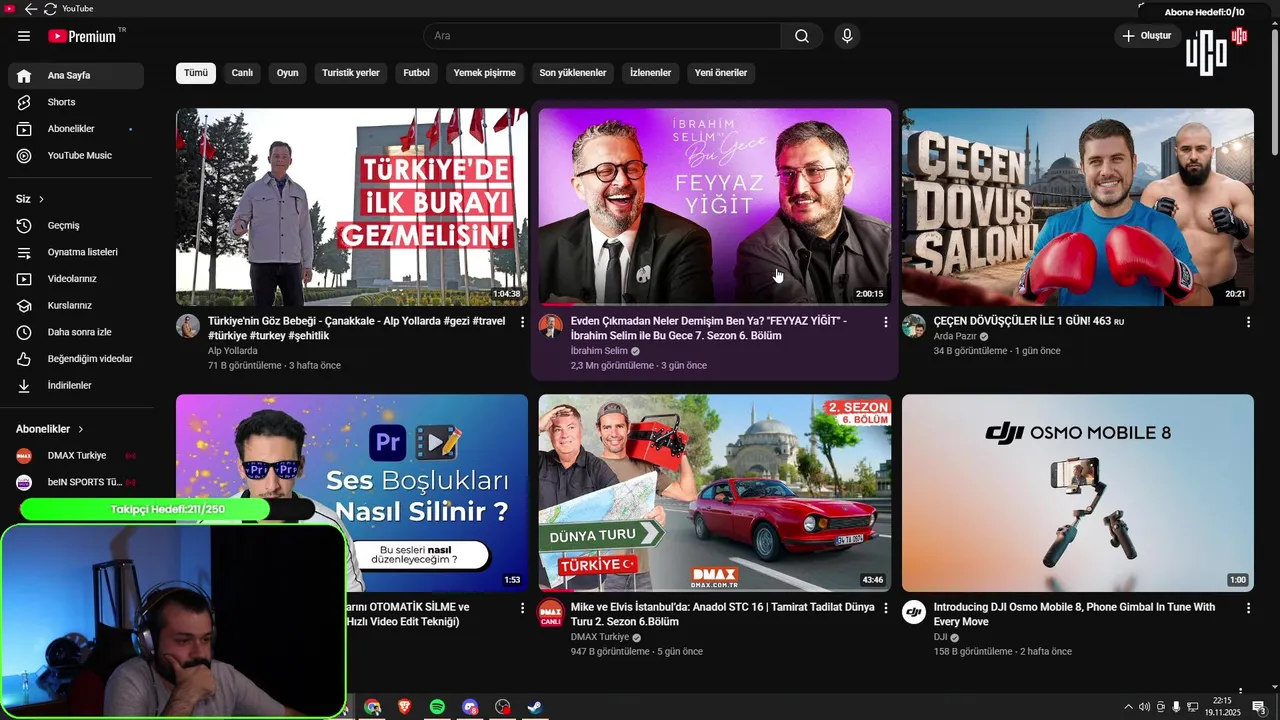The width and height of the screenshot is (1280, 720).
Task: Reload the page with refresh icon
Action: [50, 9]
